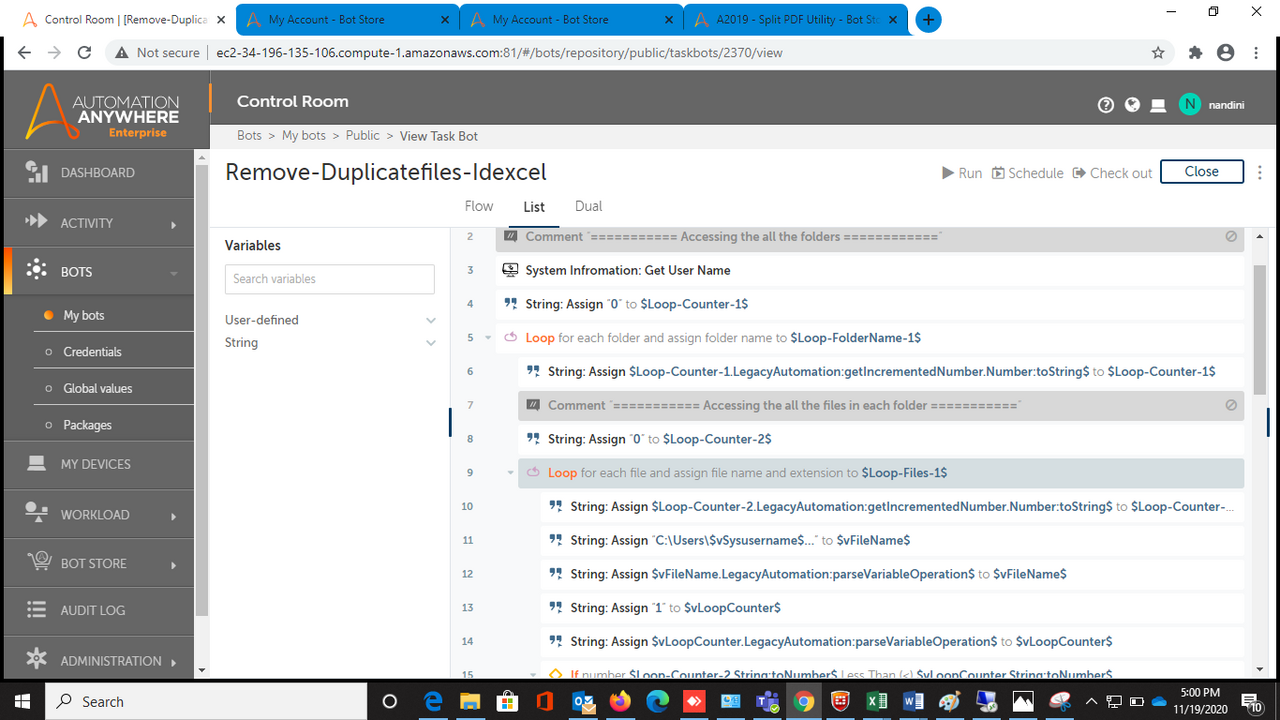Open Global values in sidebar
The width and height of the screenshot is (1280, 720).
click(x=98, y=388)
